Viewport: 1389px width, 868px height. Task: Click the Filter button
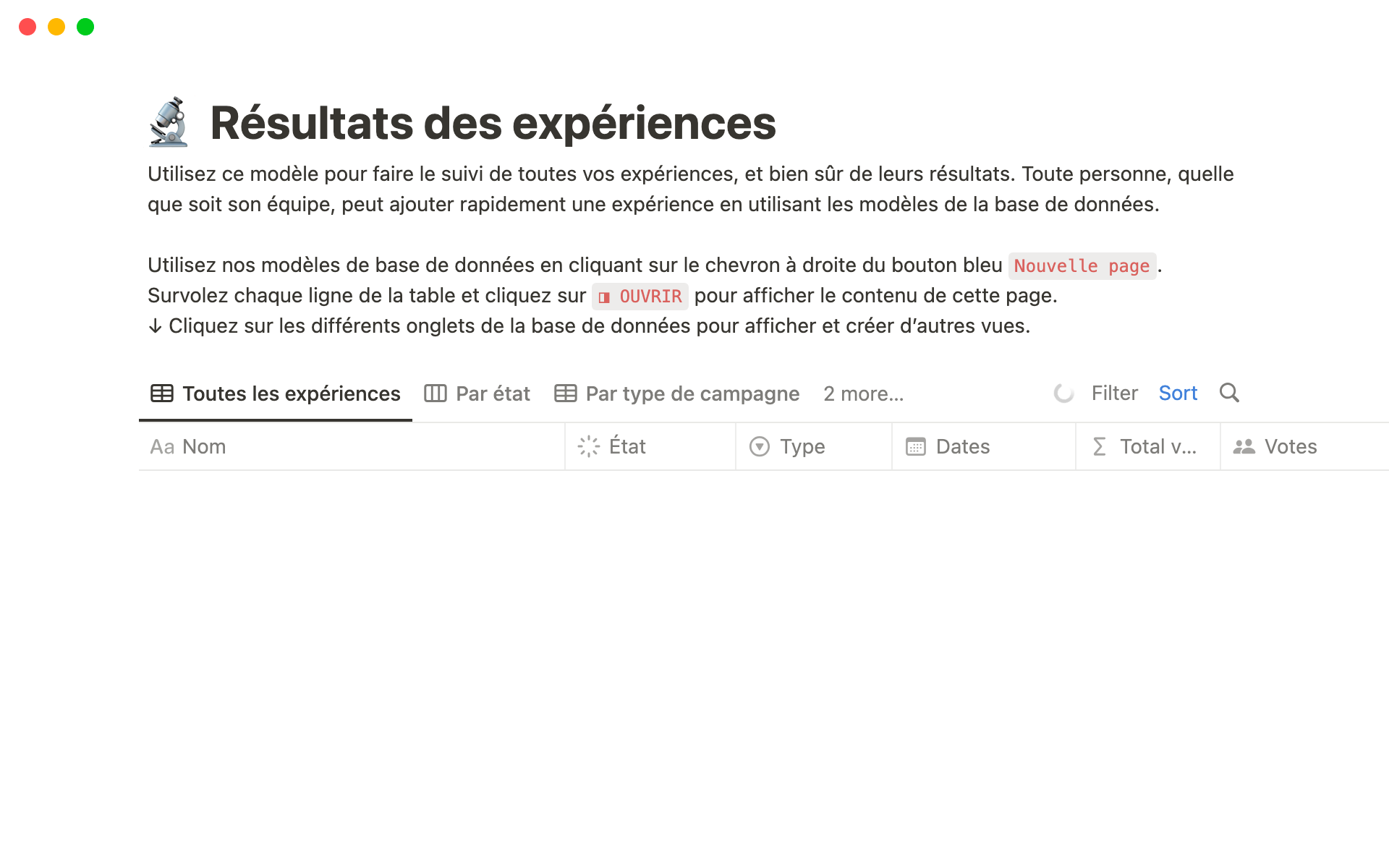point(1114,393)
